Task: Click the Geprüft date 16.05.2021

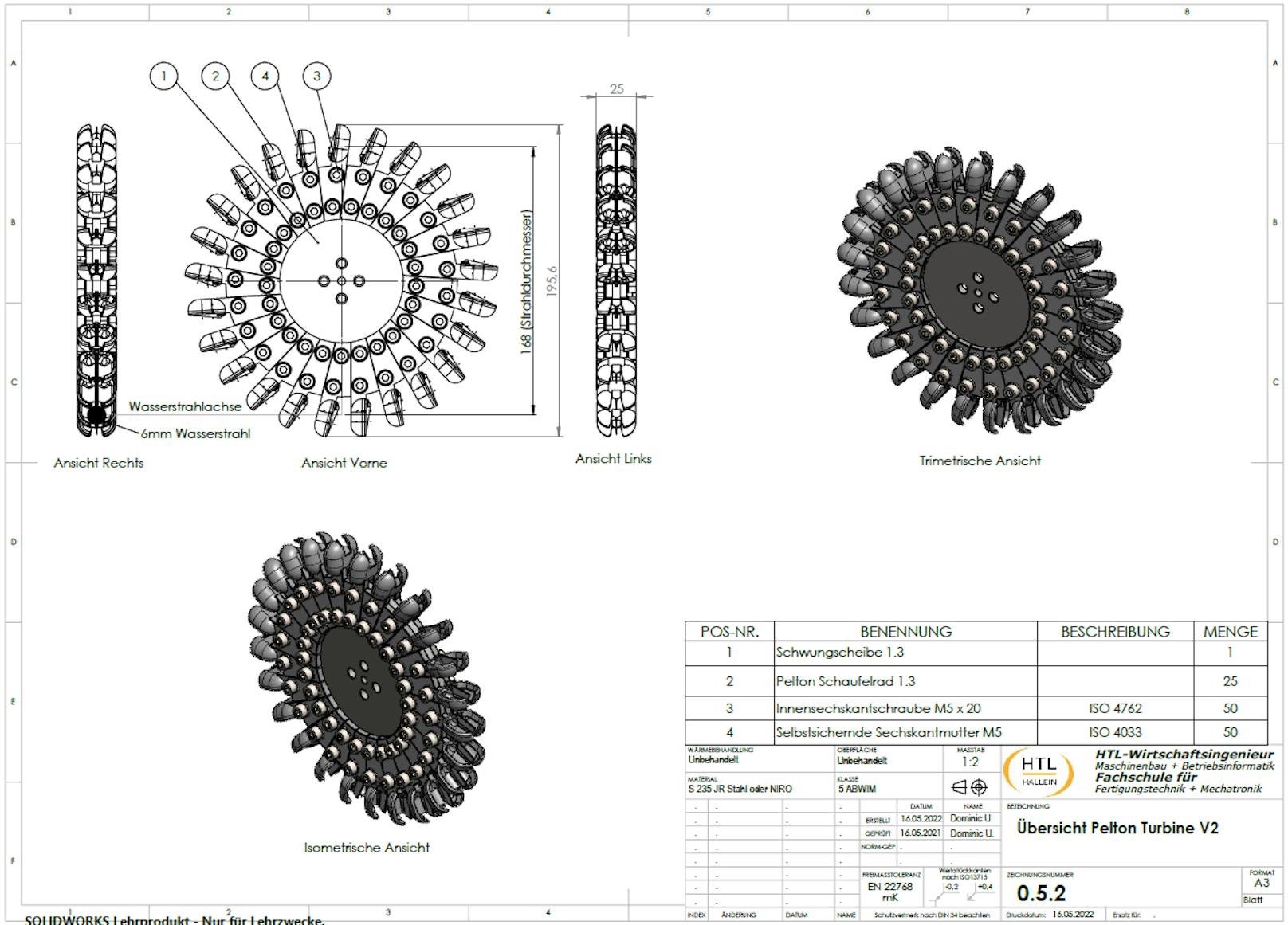Action: (921, 833)
